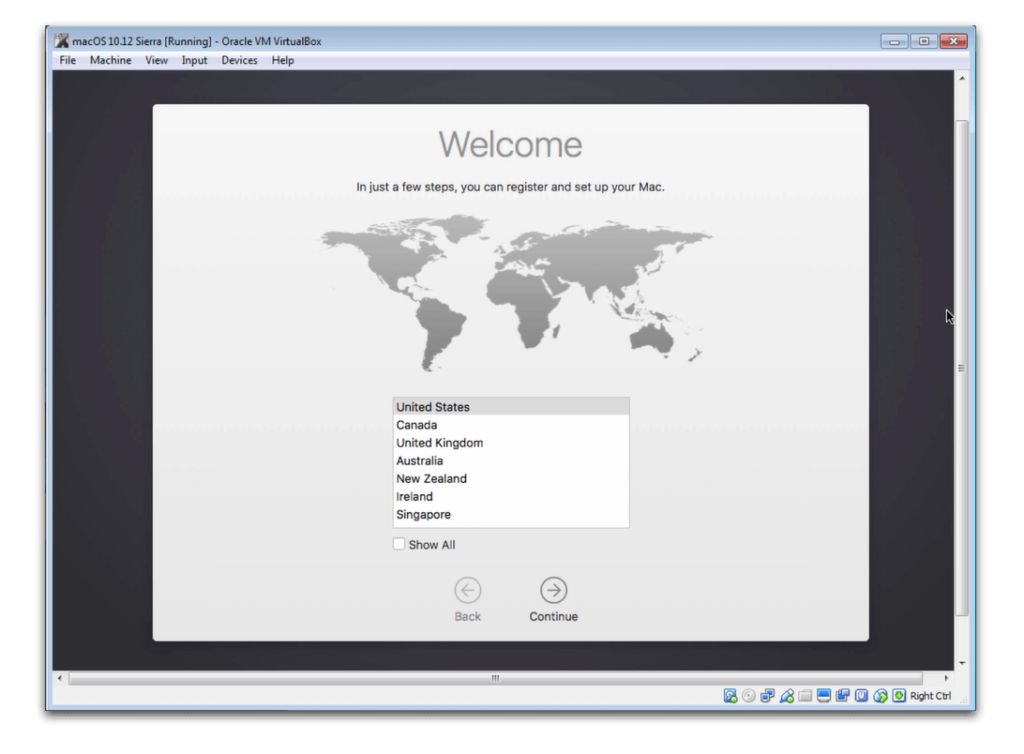Open the Machine menu

pos(110,60)
